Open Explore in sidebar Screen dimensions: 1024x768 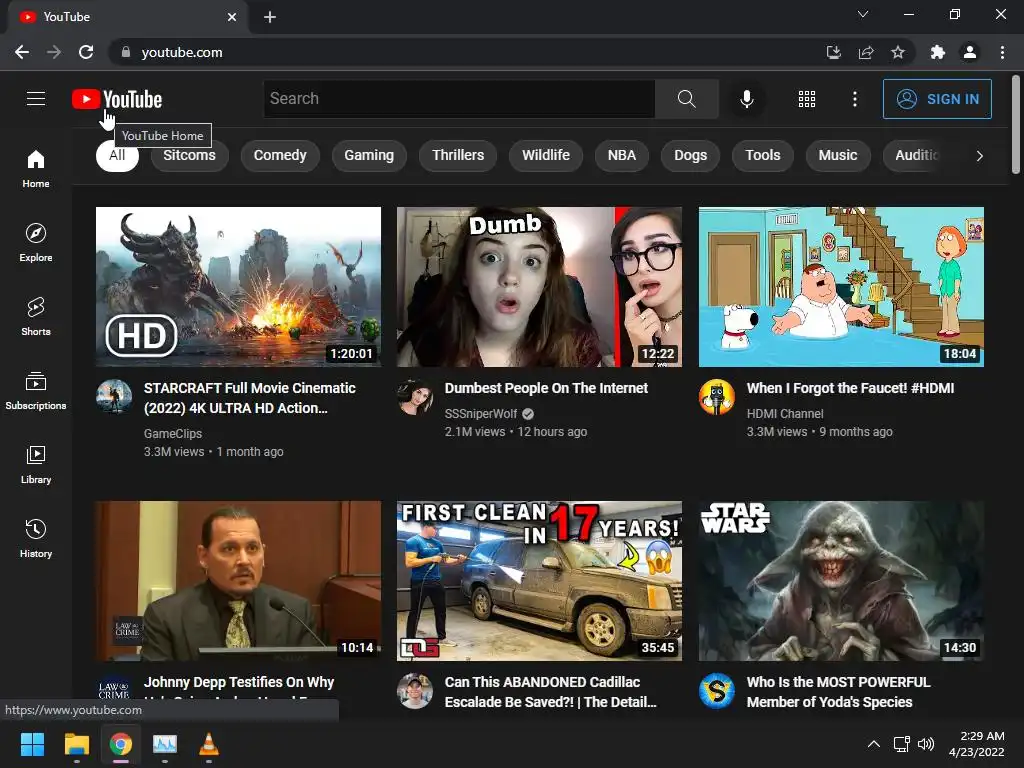(x=36, y=243)
